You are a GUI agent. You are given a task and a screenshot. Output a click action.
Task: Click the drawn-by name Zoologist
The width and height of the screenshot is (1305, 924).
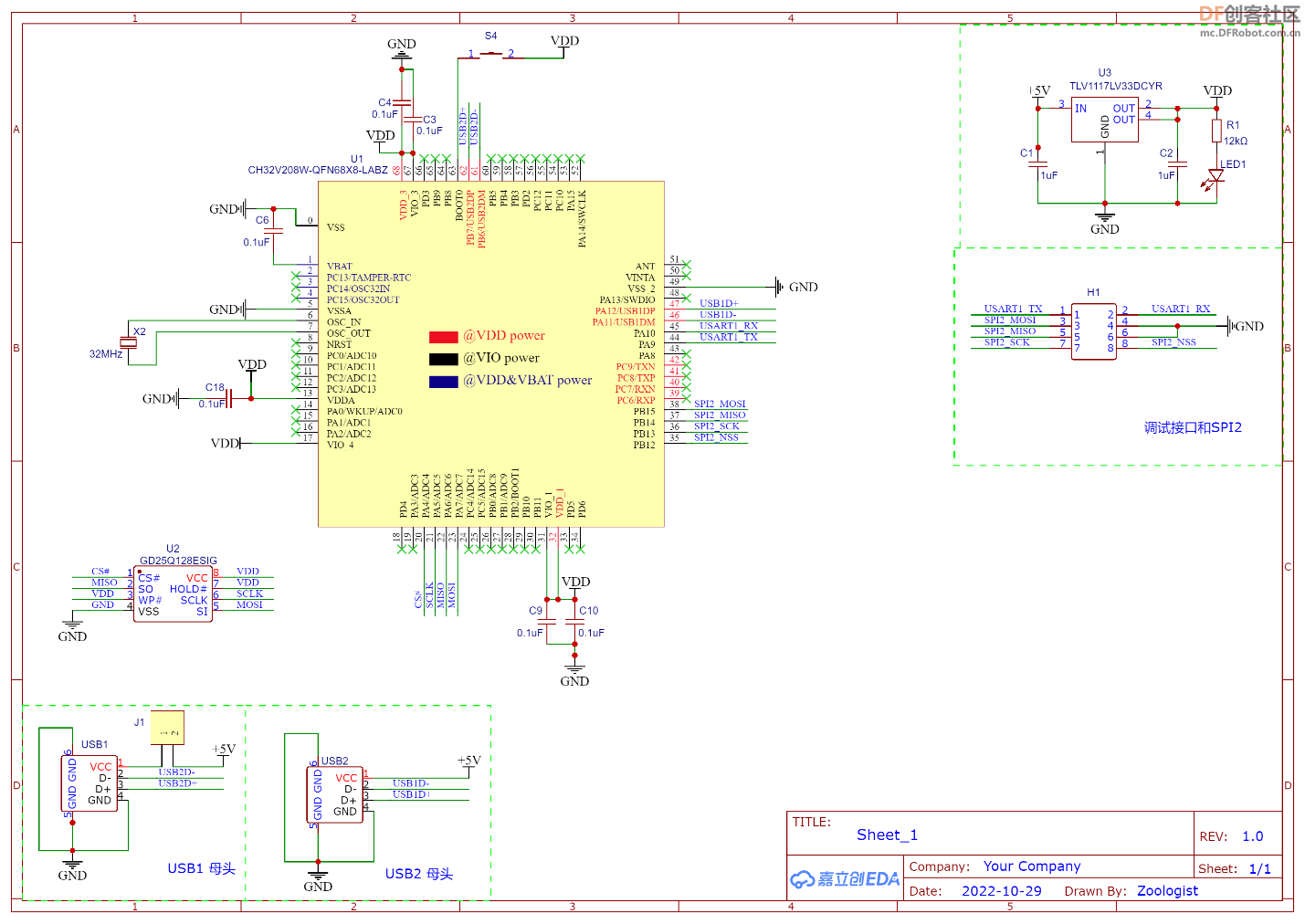click(1167, 891)
